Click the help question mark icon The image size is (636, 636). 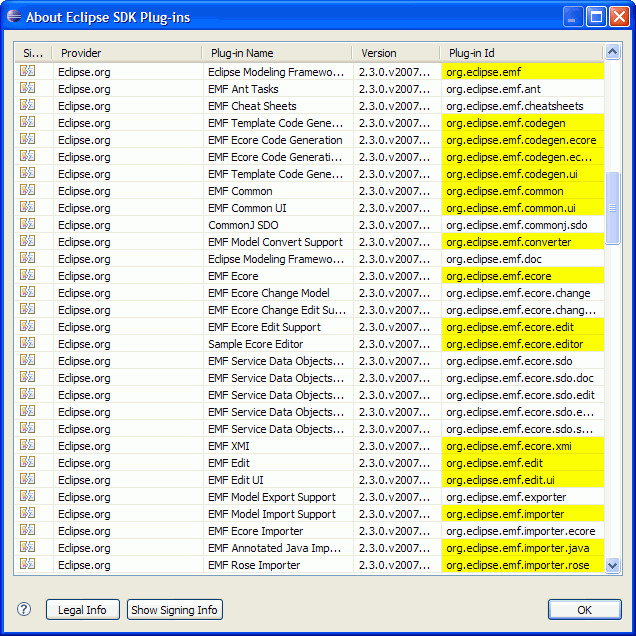coord(24,610)
